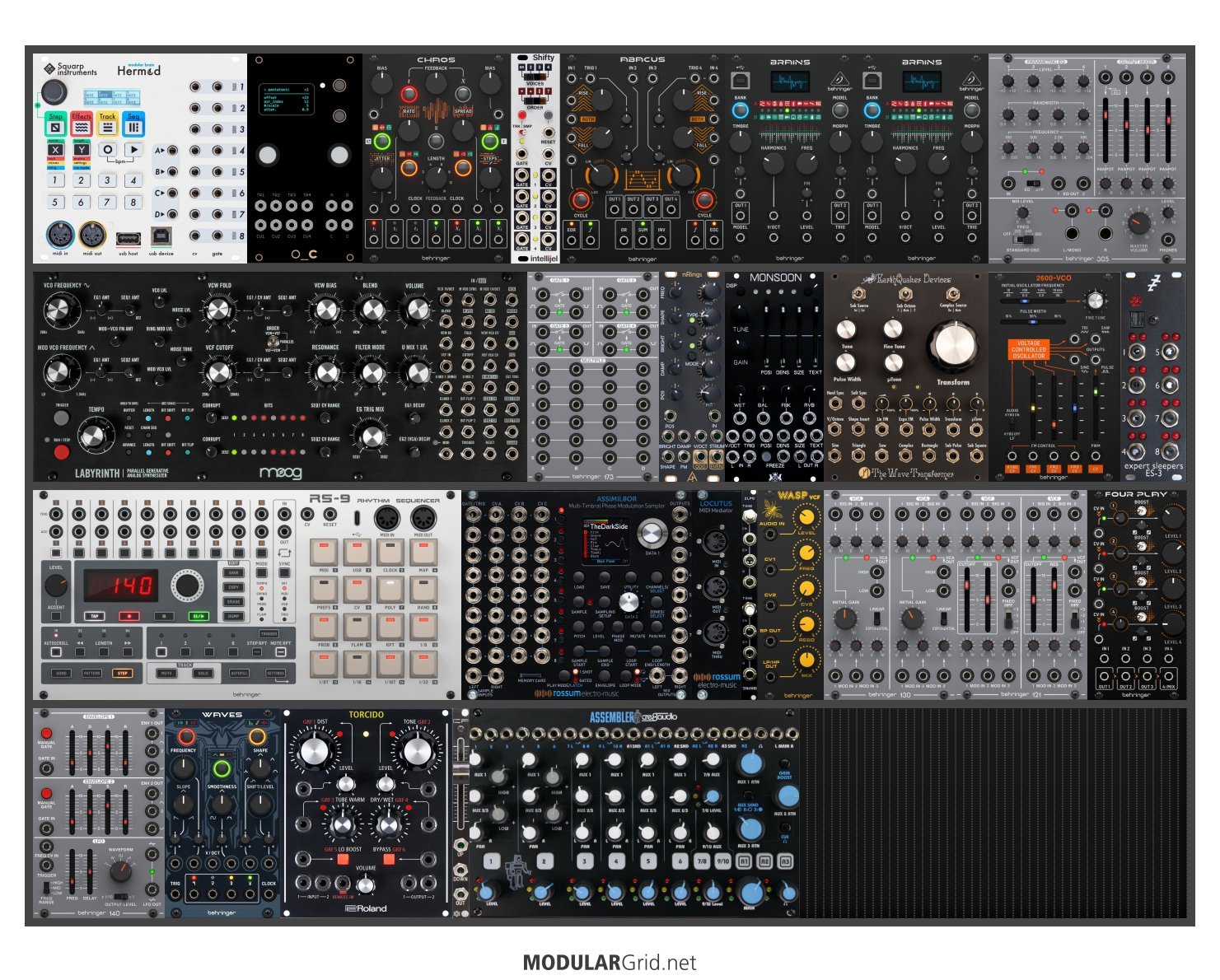
Task: Turn the Torcido VOLUME knob
Action: pos(365,884)
